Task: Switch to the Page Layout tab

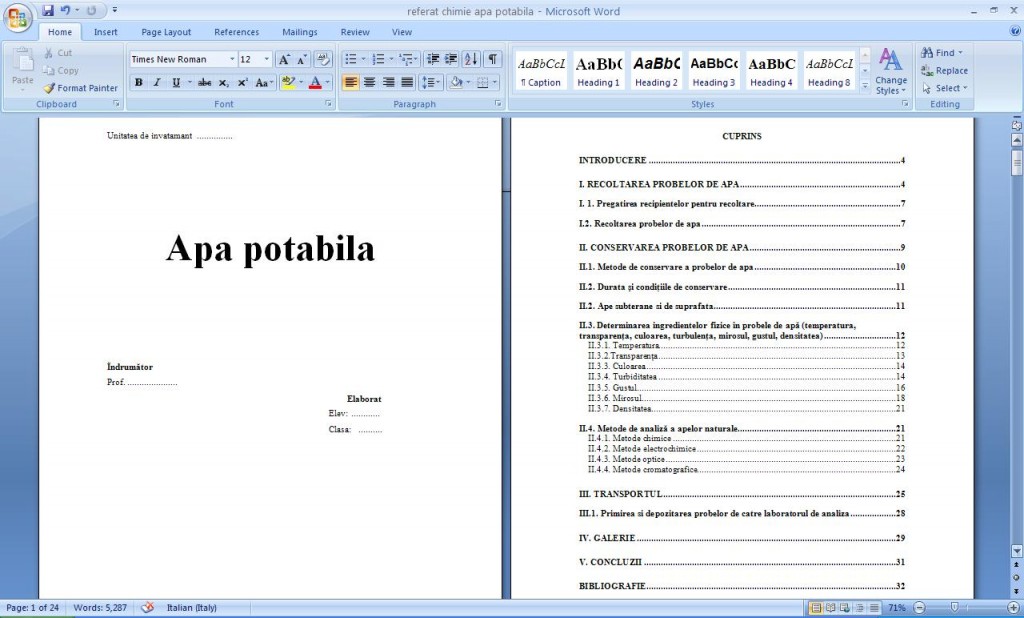Action: coord(166,32)
